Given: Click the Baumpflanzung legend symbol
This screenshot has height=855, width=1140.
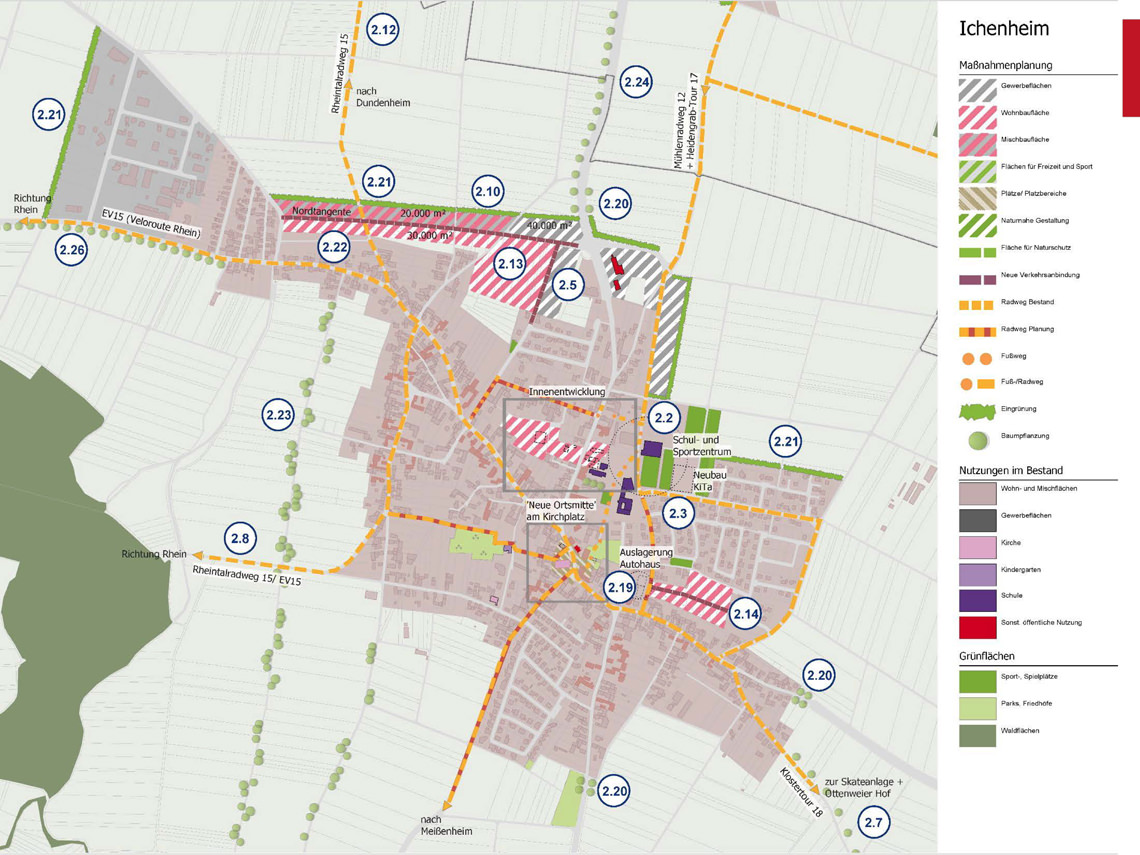Looking at the screenshot, I should [x=977, y=438].
